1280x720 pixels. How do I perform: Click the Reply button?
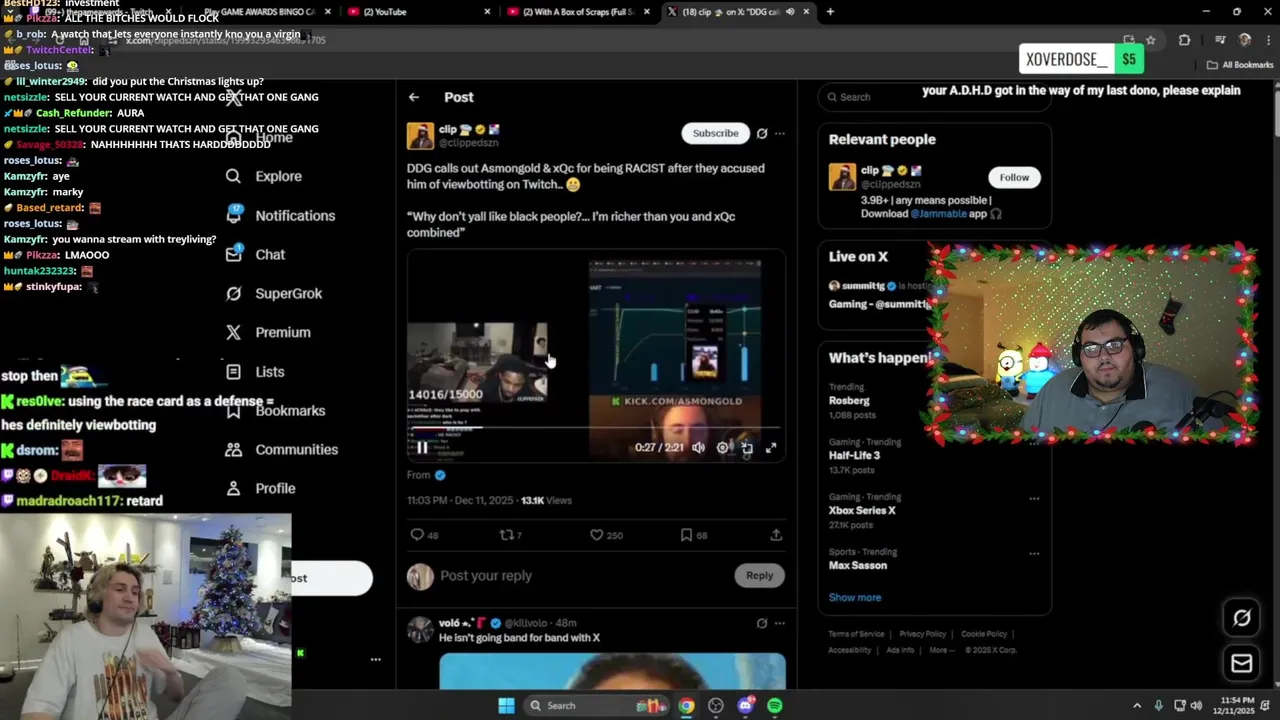[759, 575]
